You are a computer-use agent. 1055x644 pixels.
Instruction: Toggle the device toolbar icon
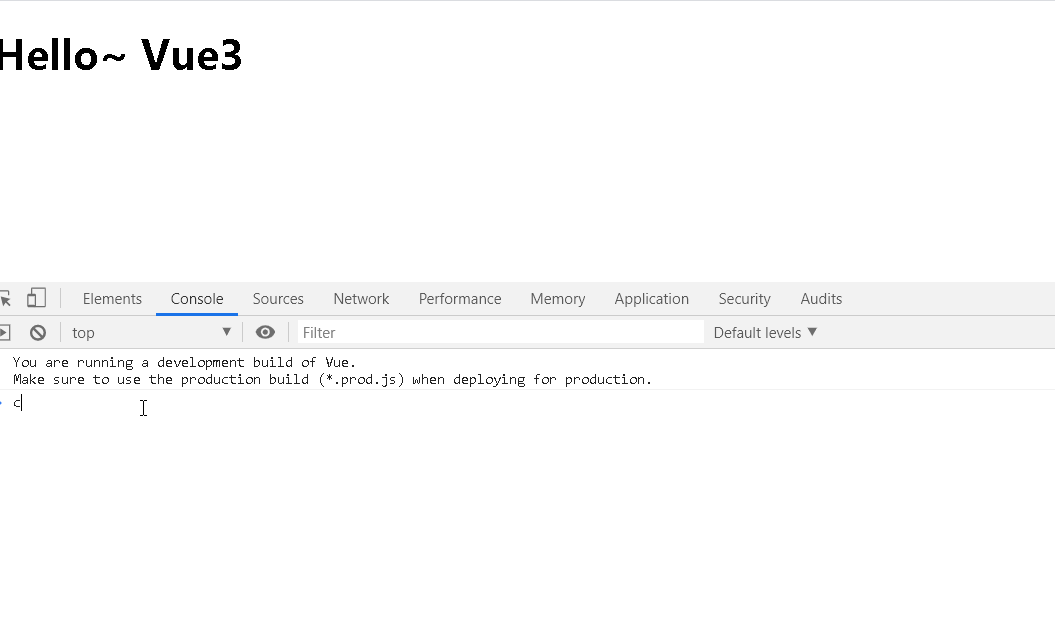(x=36, y=298)
